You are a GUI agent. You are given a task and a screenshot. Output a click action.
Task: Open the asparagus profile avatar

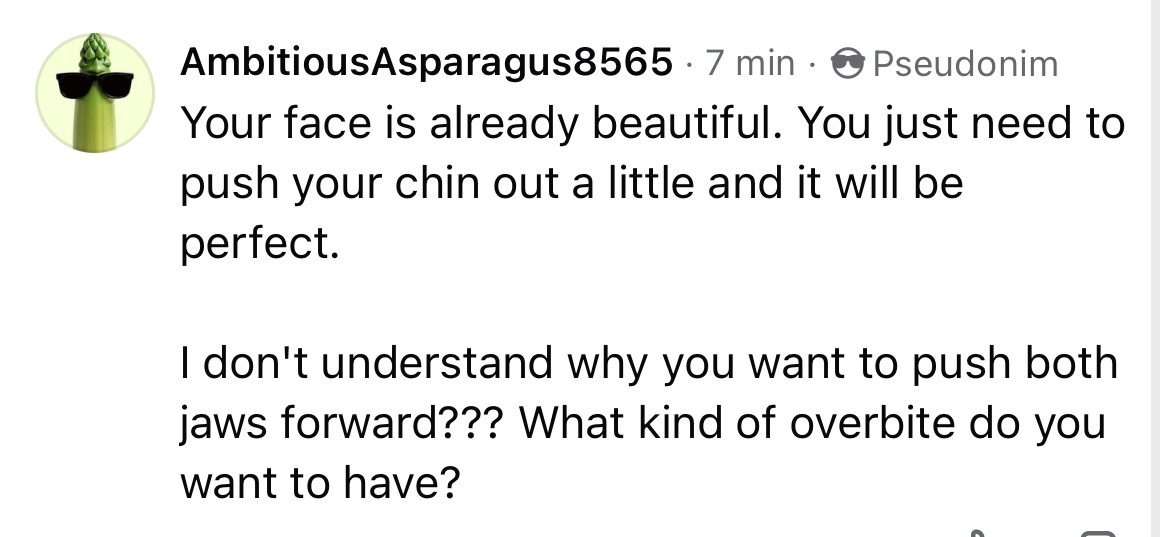pyautogui.click(x=95, y=93)
